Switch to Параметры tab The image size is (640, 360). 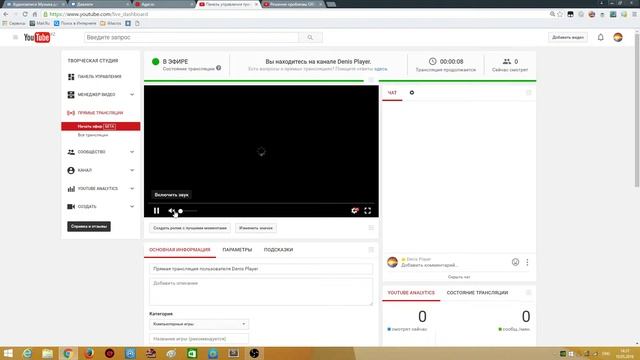click(x=237, y=249)
